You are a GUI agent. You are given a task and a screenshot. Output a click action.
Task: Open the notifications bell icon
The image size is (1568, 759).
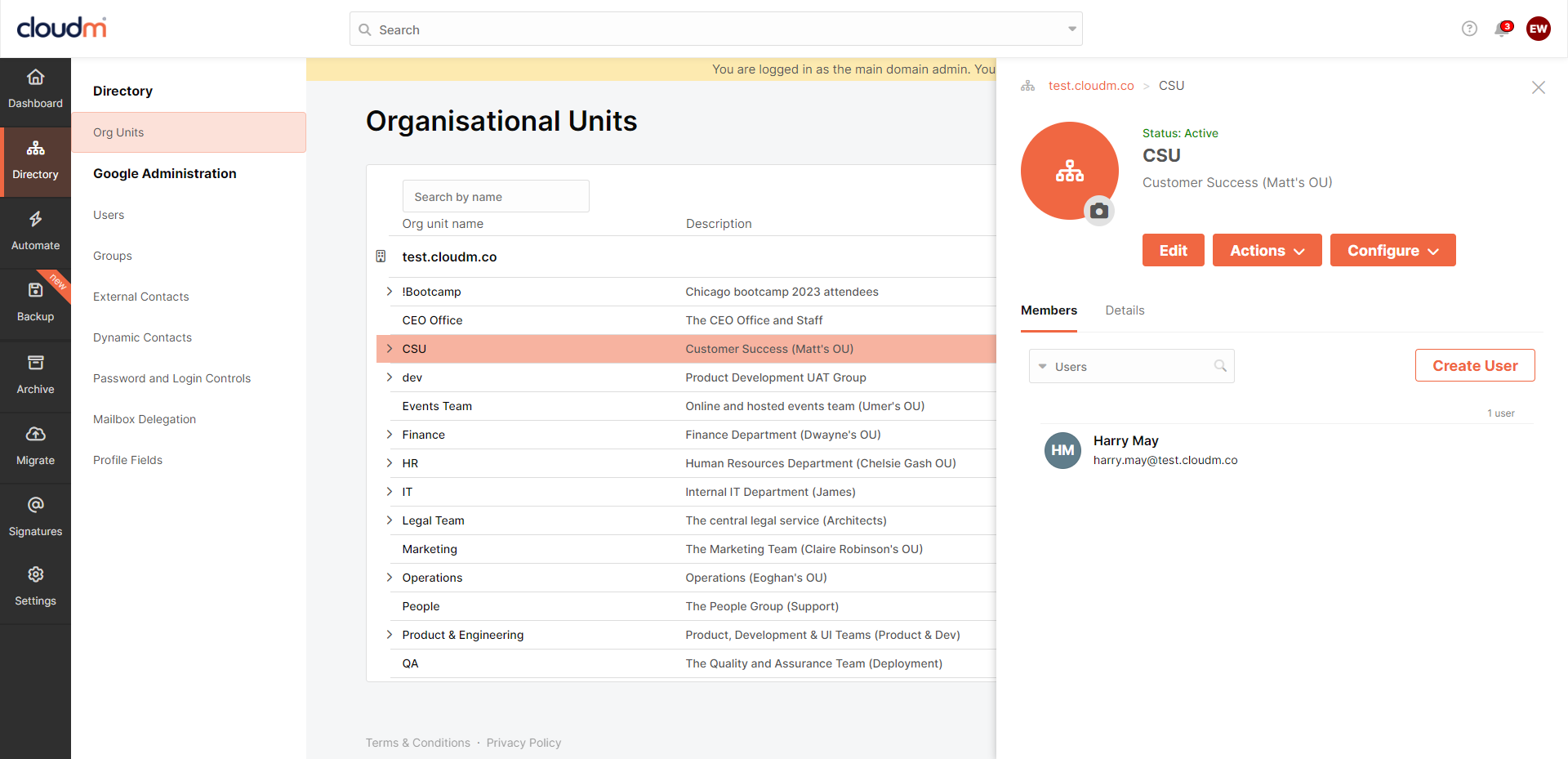[x=1502, y=29]
